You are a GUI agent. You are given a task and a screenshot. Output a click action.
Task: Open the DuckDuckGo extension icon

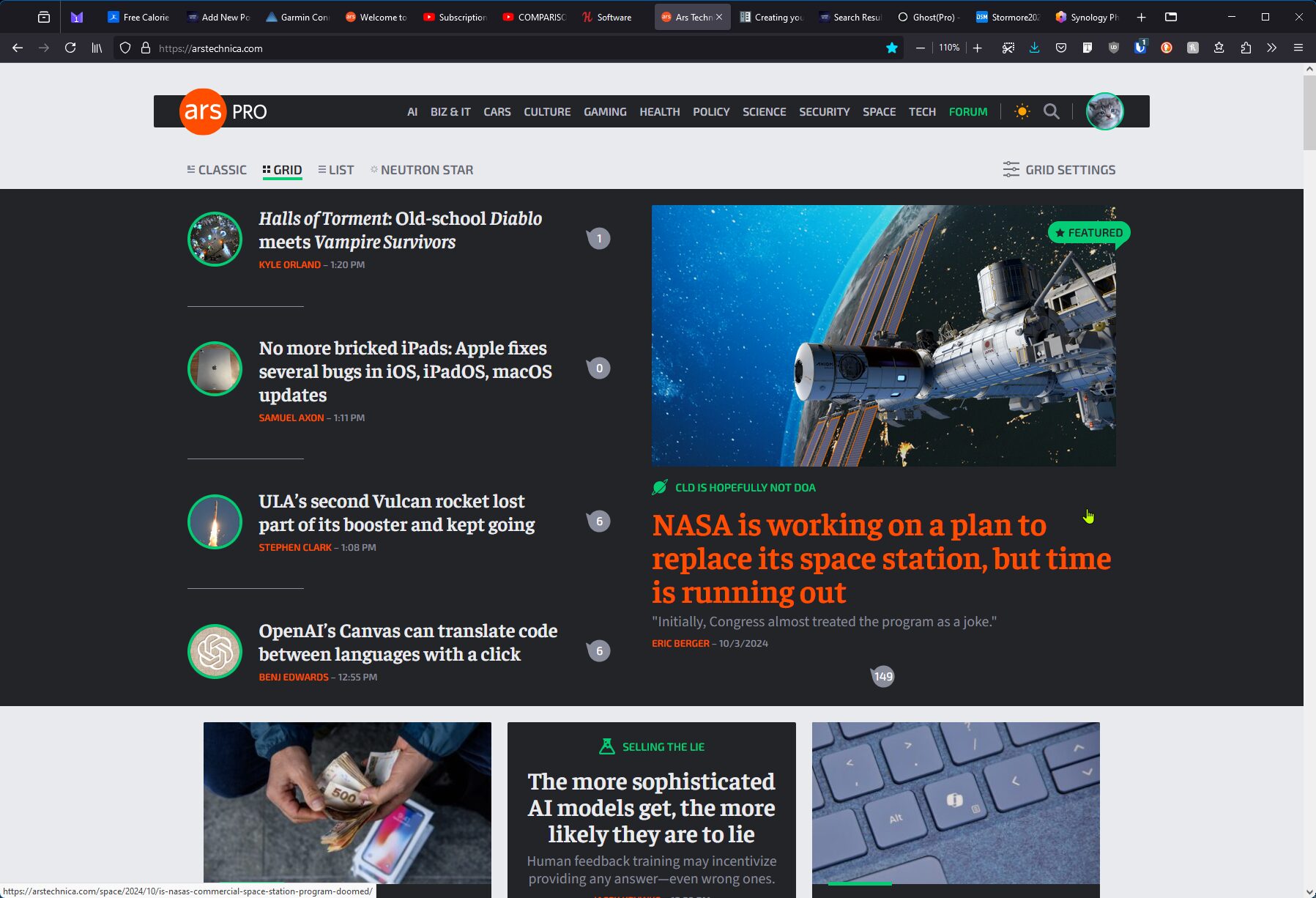(x=1167, y=48)
